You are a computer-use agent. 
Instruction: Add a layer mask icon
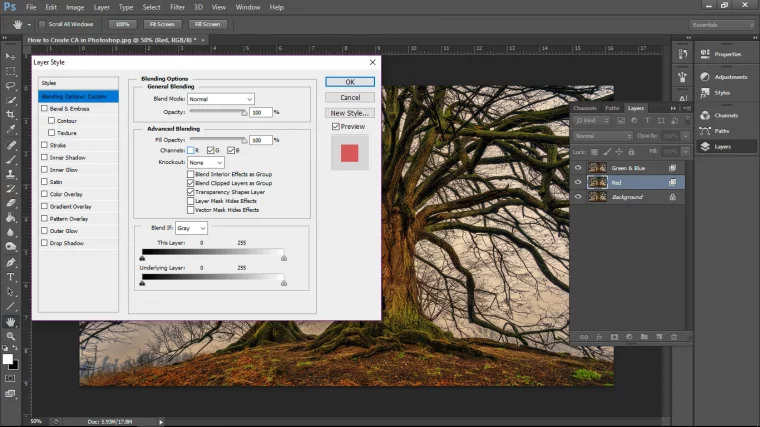click(x=614, y=337)
